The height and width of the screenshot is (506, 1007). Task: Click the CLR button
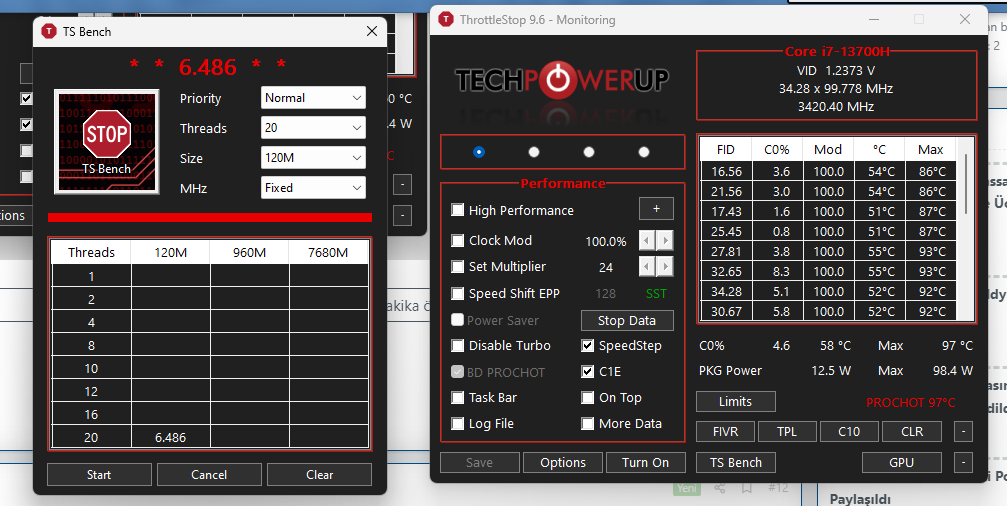click(912, 432)
